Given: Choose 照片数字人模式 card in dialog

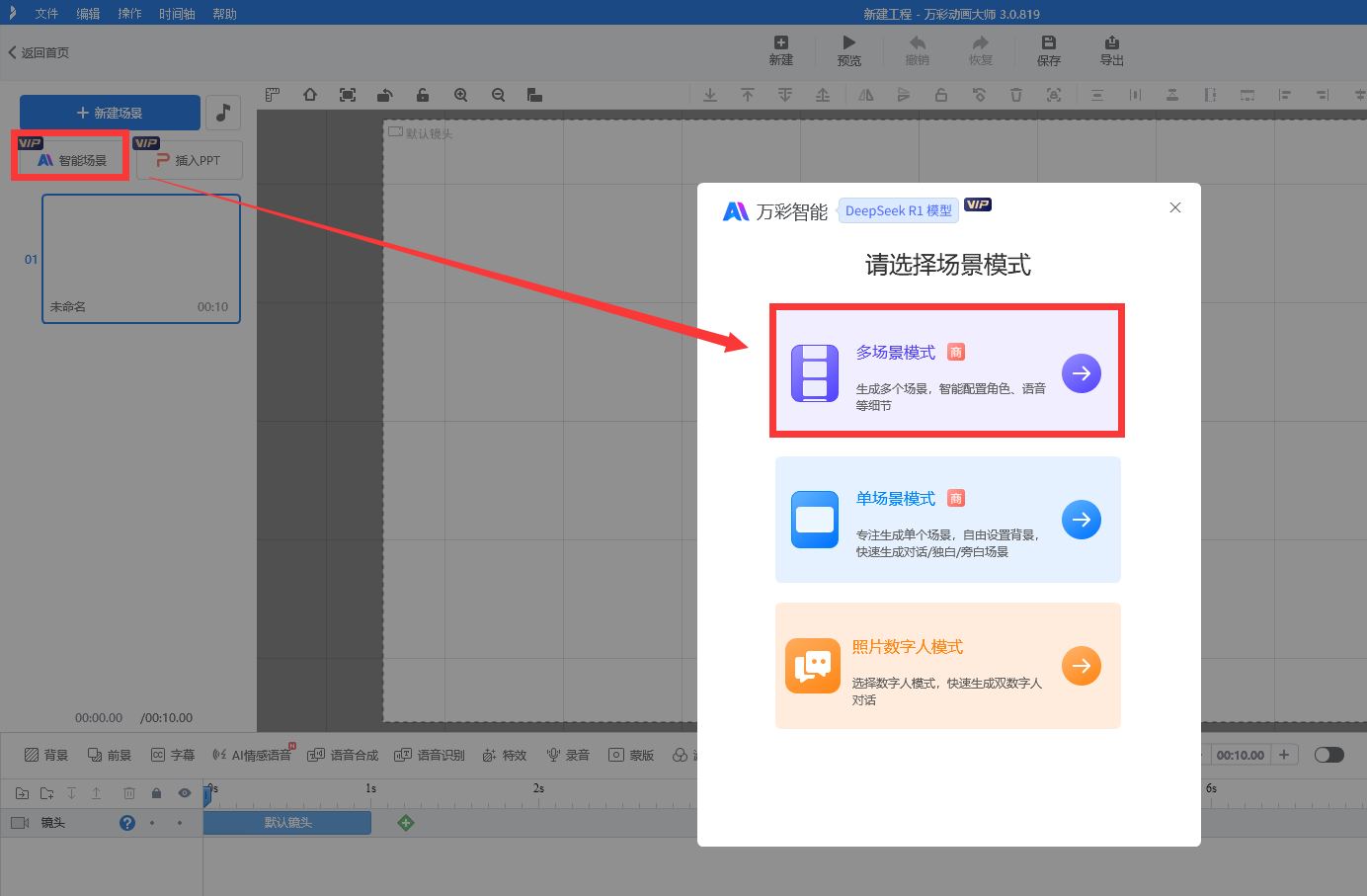Looking at the screenshot, I should pos(947,666).
